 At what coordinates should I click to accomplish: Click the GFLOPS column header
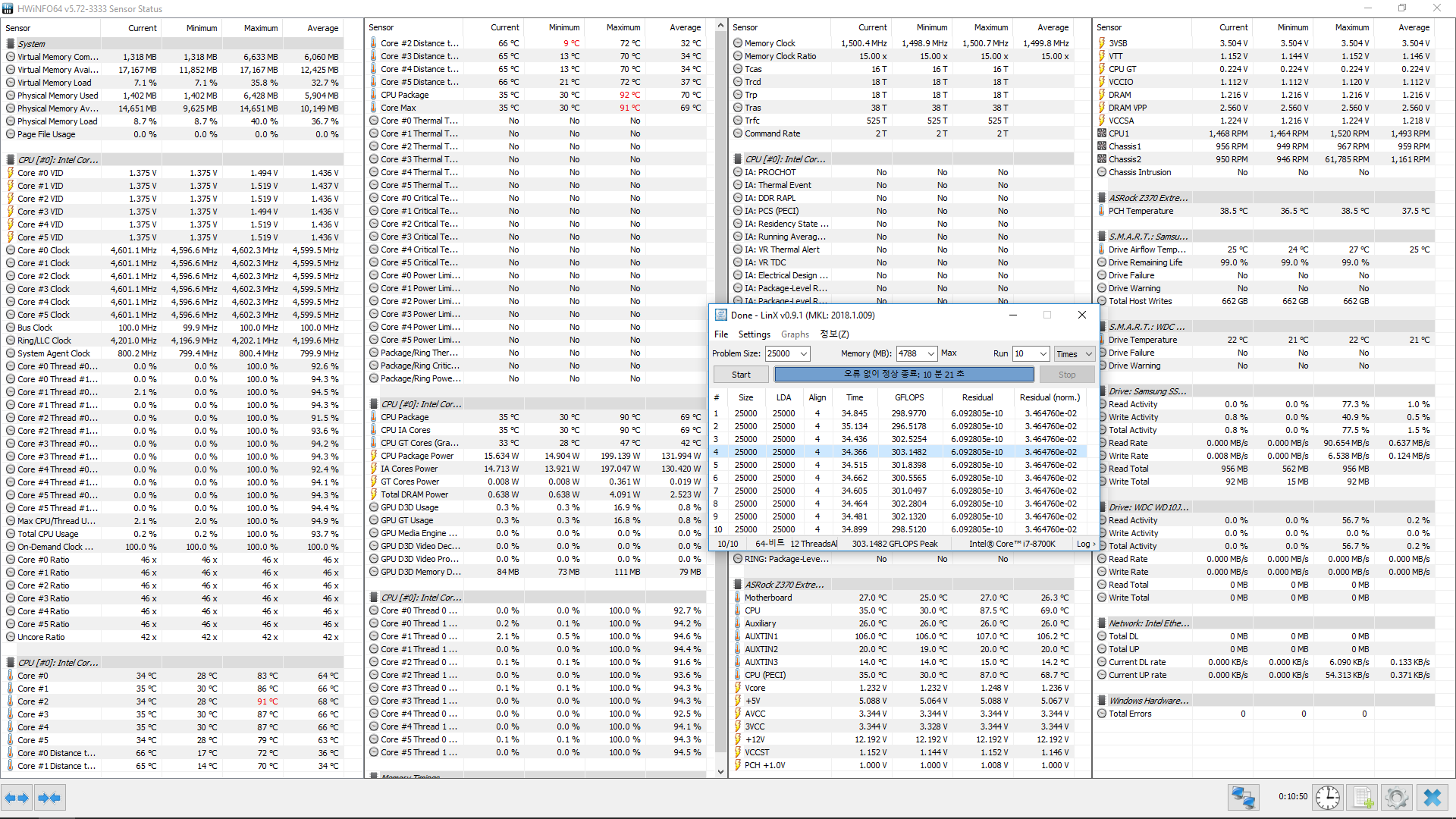point(908,397)
